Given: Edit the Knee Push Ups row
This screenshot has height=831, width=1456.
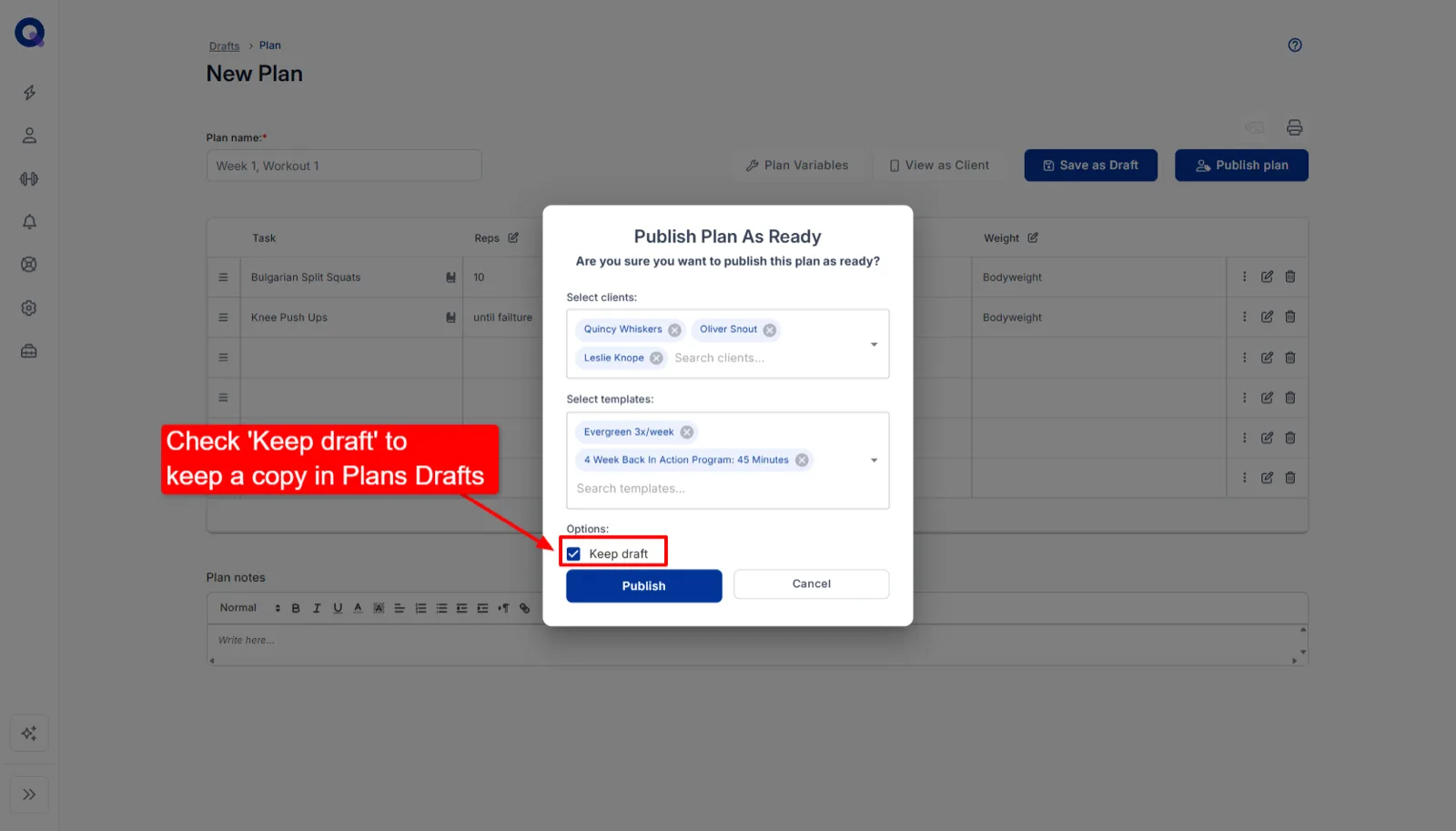Looking at the screenshot, I should coord(1267,317).
